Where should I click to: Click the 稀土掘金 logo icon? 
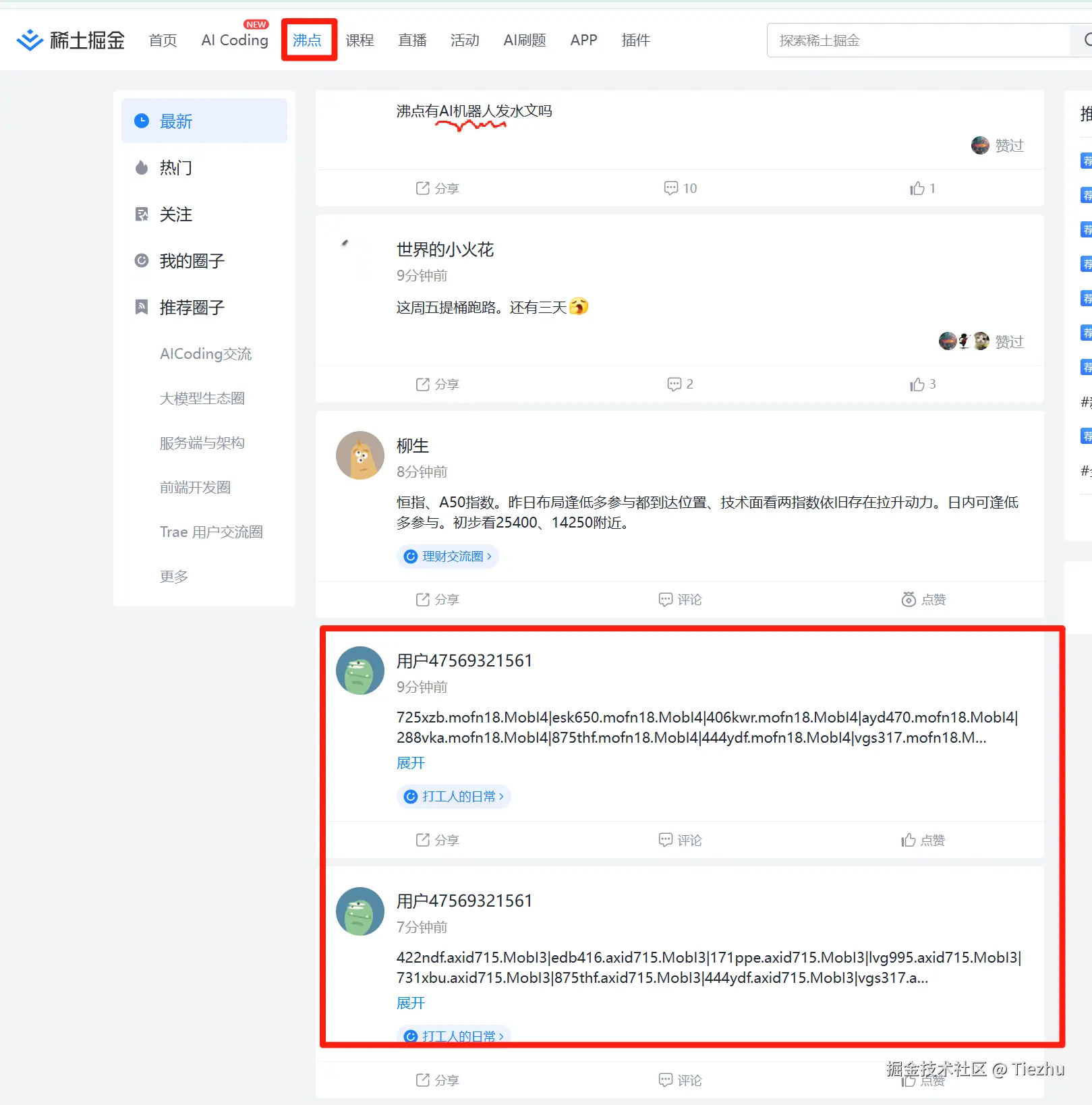click(x=30, y=40)
